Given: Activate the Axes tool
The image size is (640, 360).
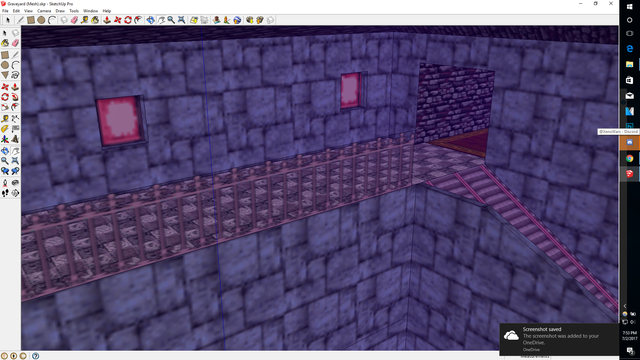Looking at the screenshot, I should [x=5, y=139].
